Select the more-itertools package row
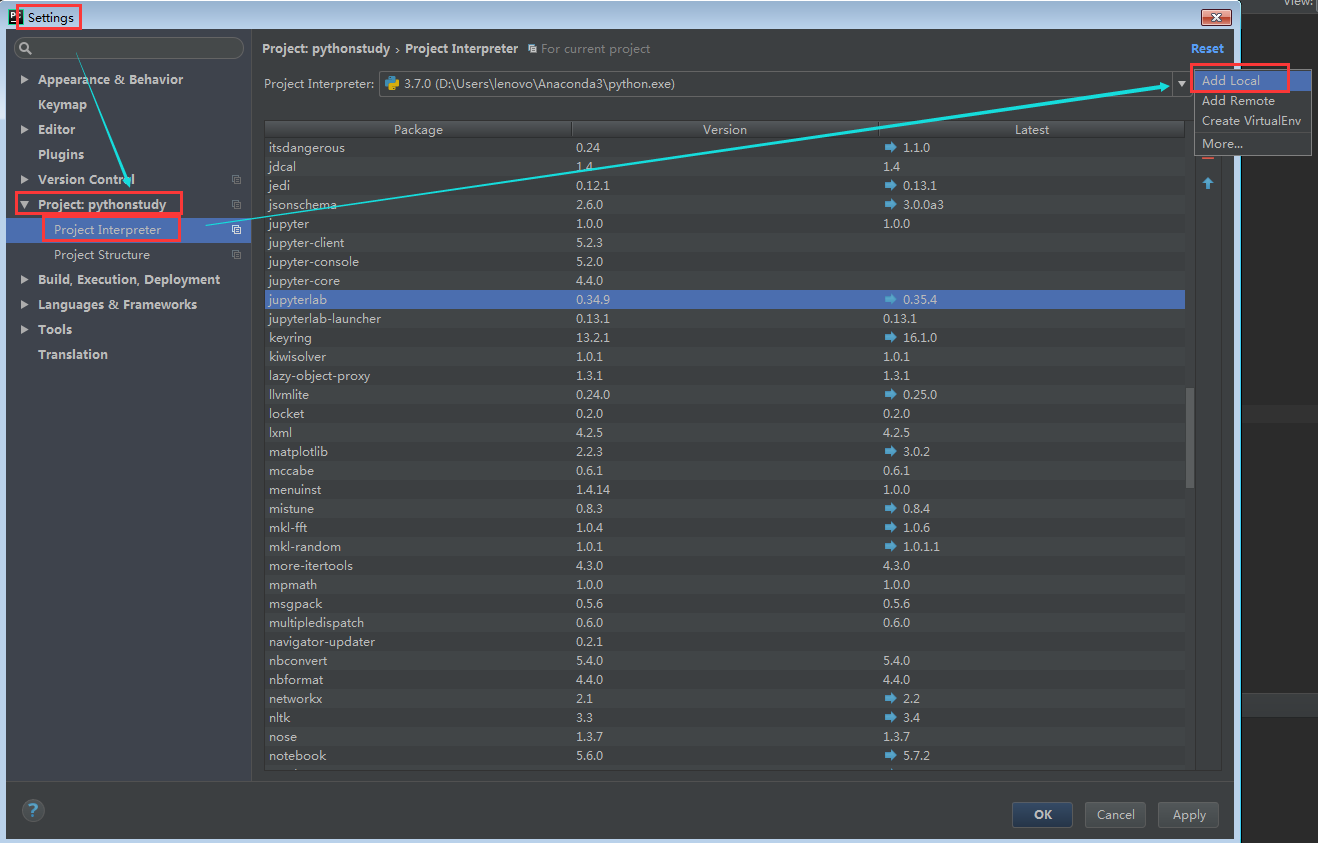Viewport: 1318px width, 843px height. pyautogui.click(x=725, y=565)
